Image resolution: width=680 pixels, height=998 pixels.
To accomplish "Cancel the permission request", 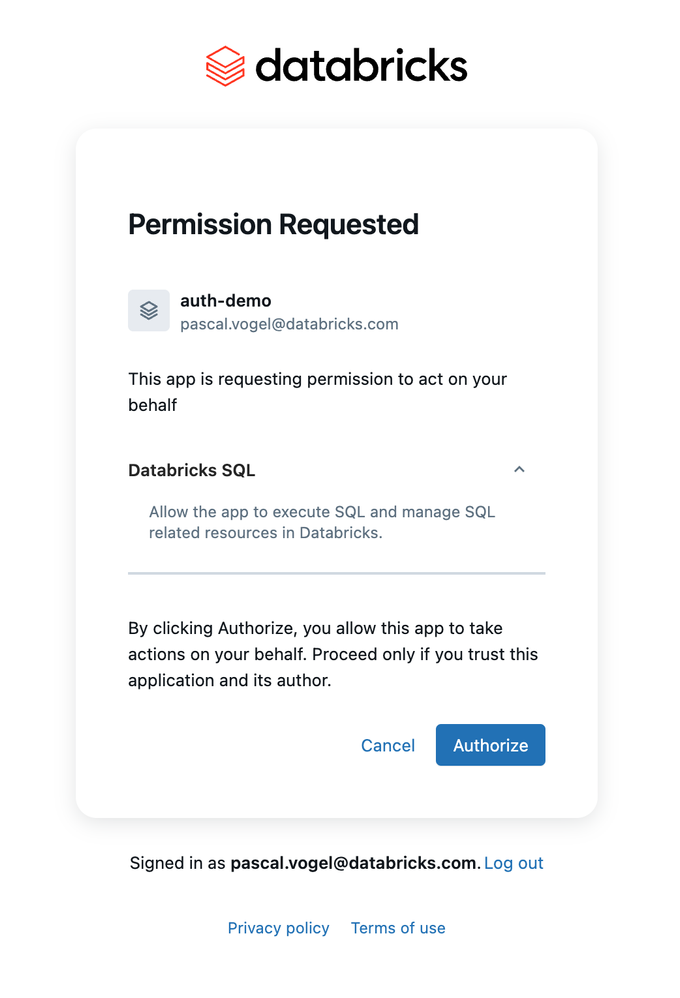I will (x=388, y=745).
